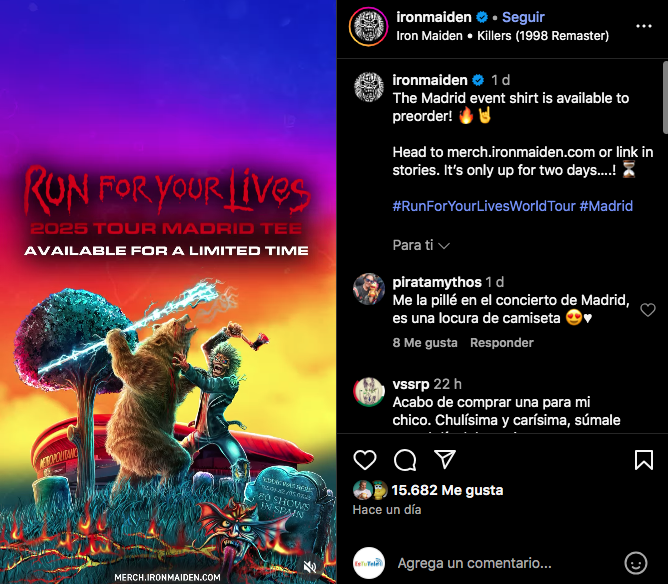
Task: Open the three-dots more options menu
Action: click(x=644, y=26)
